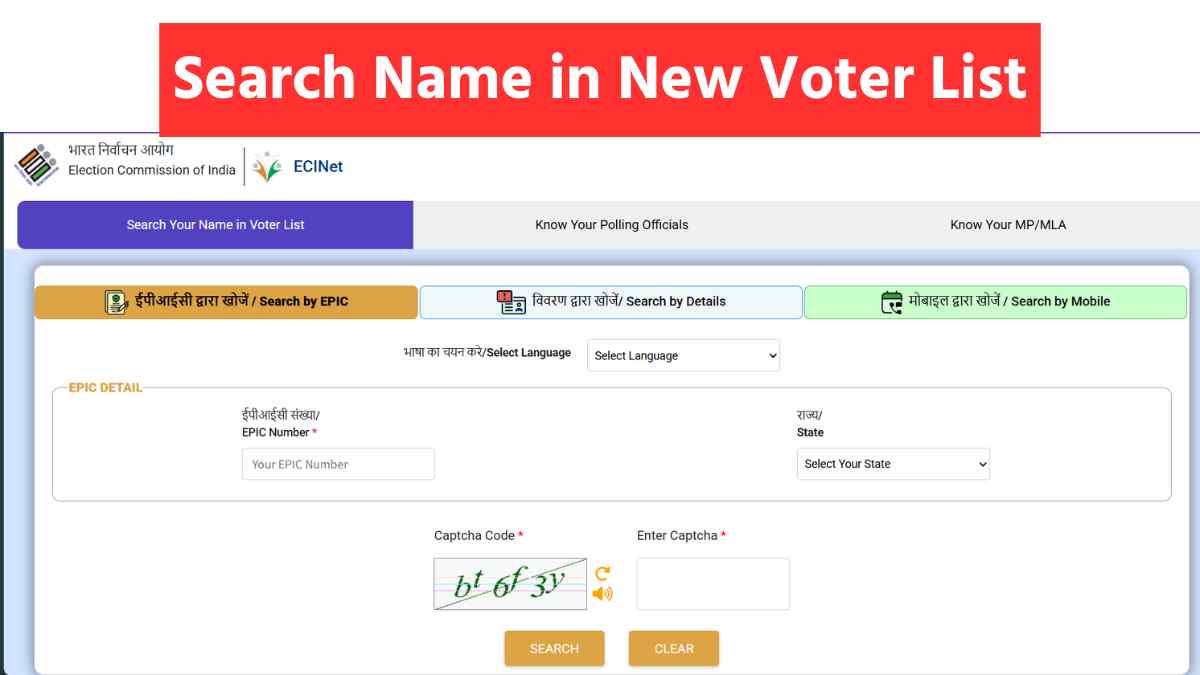Click inside the Your EPIC Number field
The width and height of the screenshot is (1200, 675).
[338, 464]
